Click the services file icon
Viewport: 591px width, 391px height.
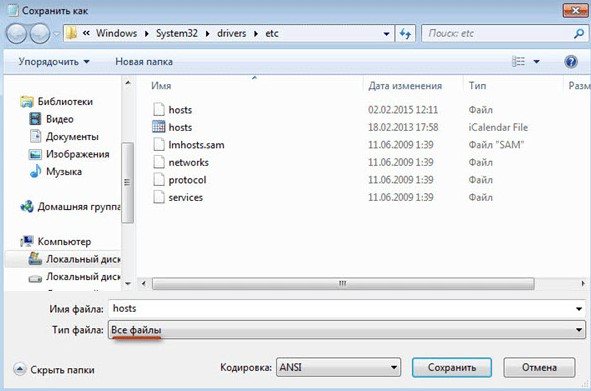click(159, 197)
